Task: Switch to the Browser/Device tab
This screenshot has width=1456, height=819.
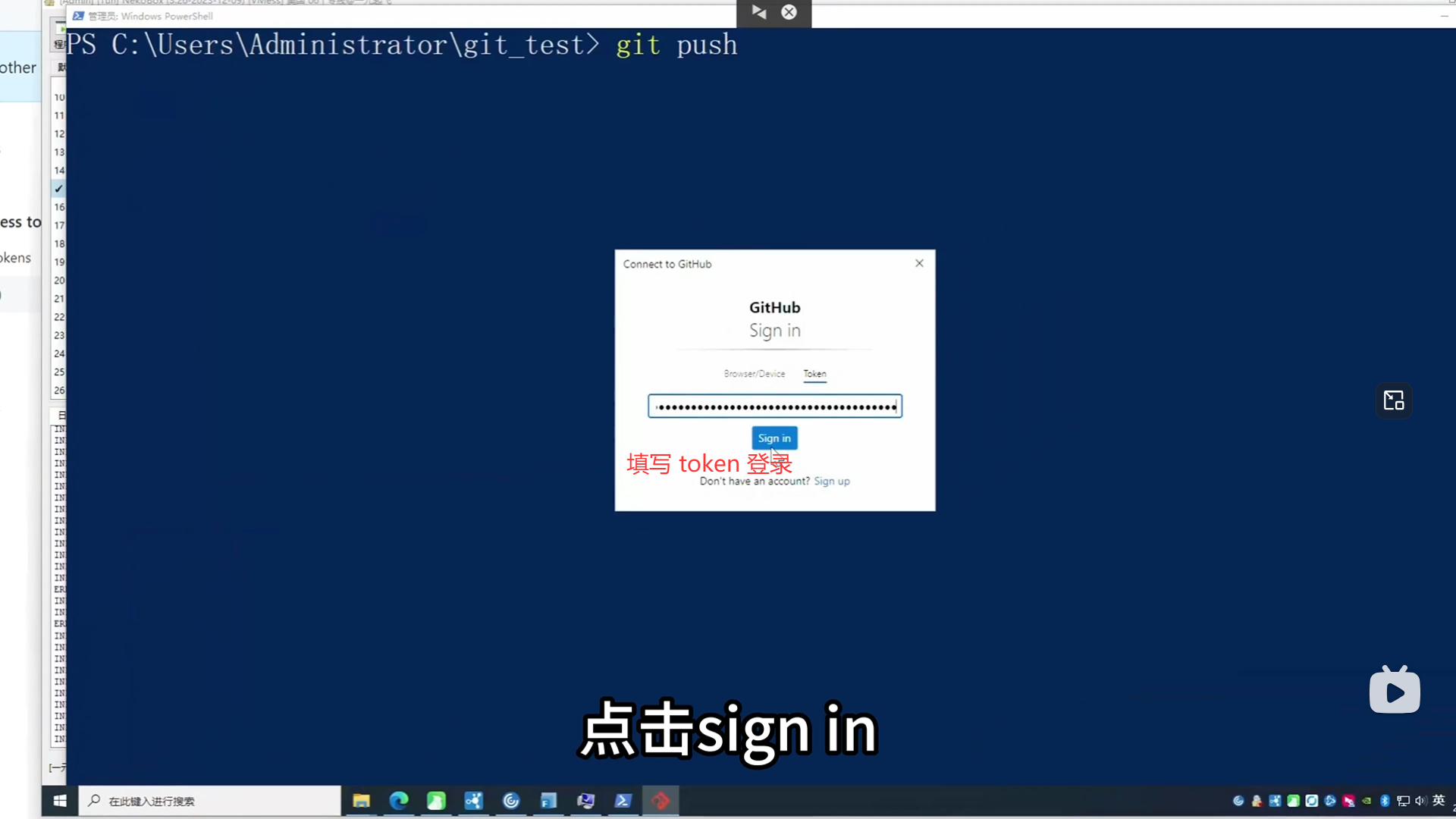Action: pos(754,374)
